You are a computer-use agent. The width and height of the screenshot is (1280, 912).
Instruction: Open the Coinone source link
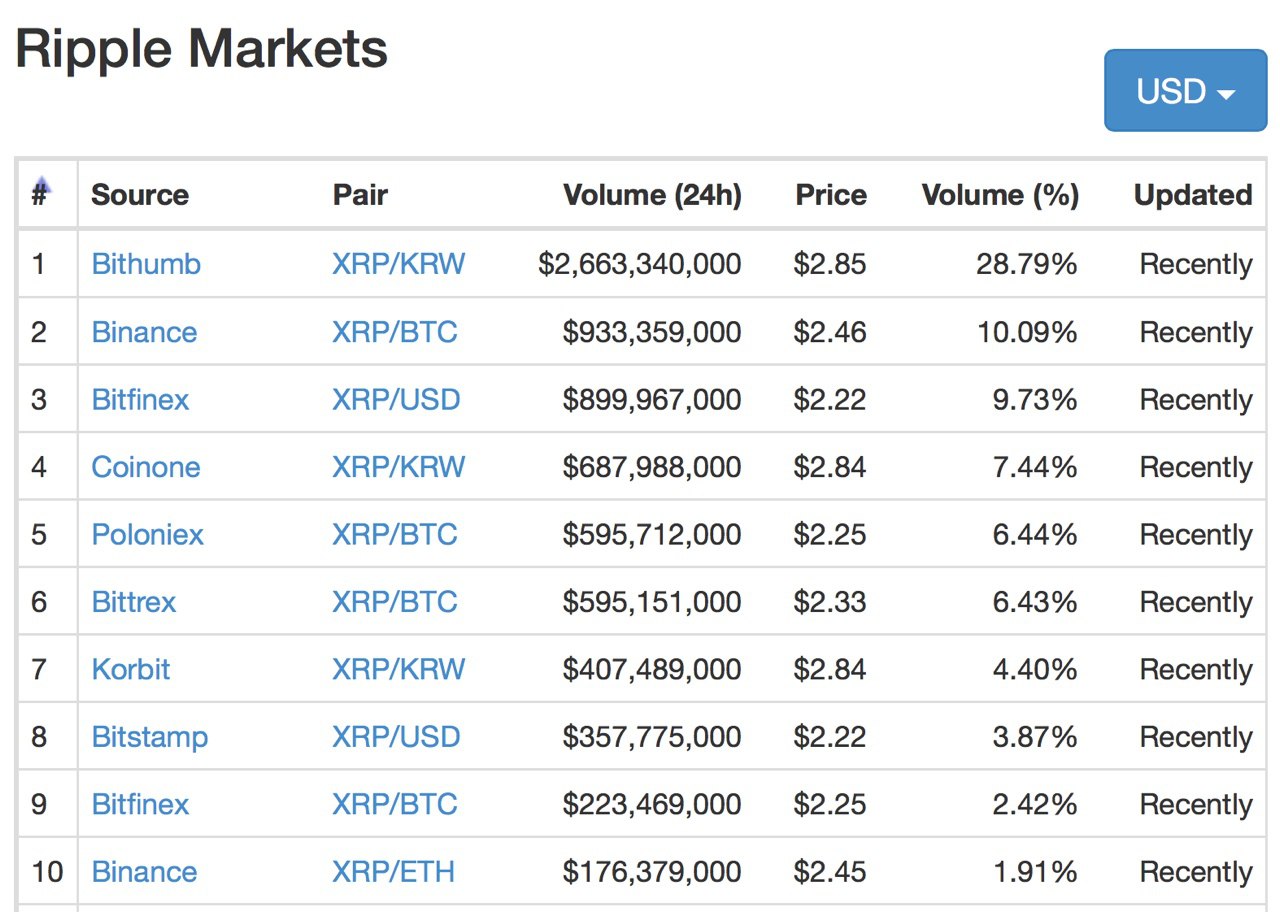pyautogui.click(x=146, y=467)
